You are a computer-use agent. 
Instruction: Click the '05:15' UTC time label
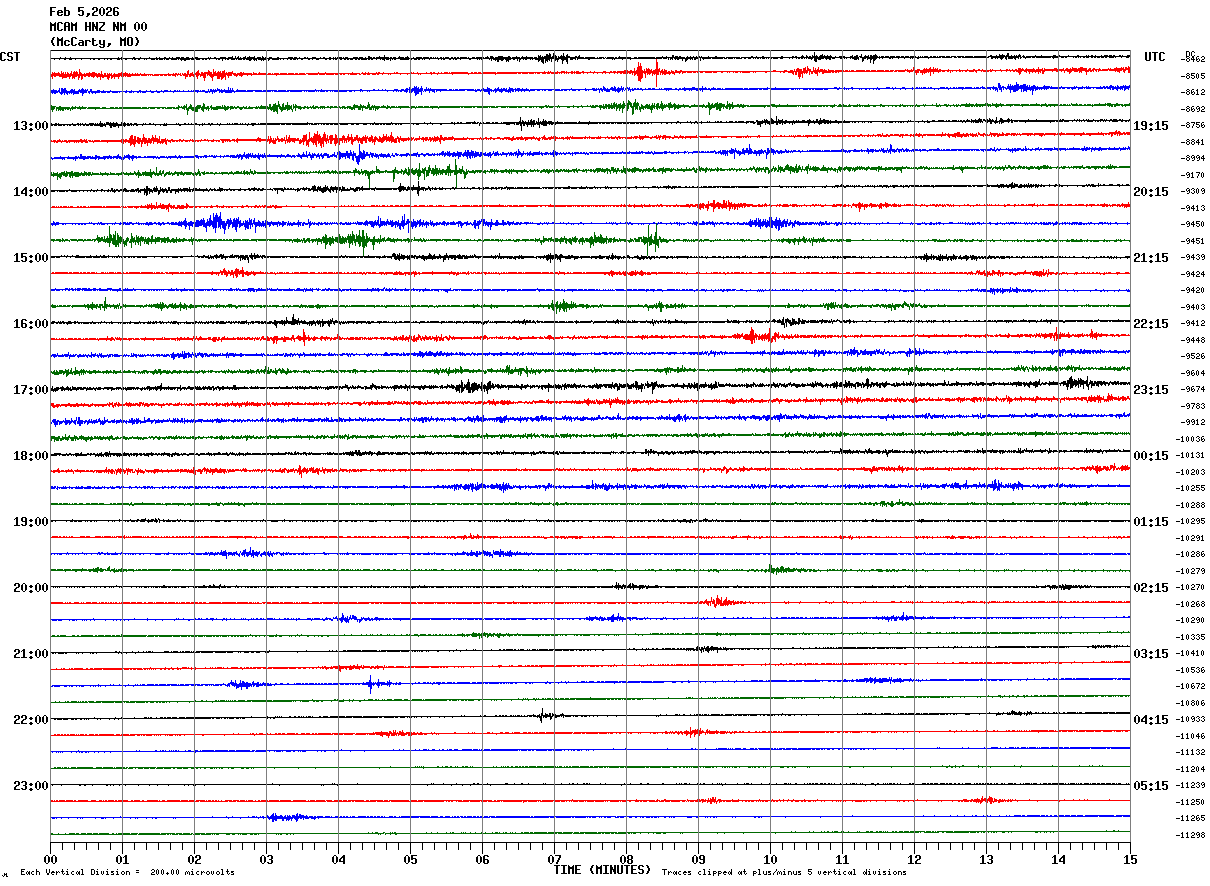coord(1151,786)
